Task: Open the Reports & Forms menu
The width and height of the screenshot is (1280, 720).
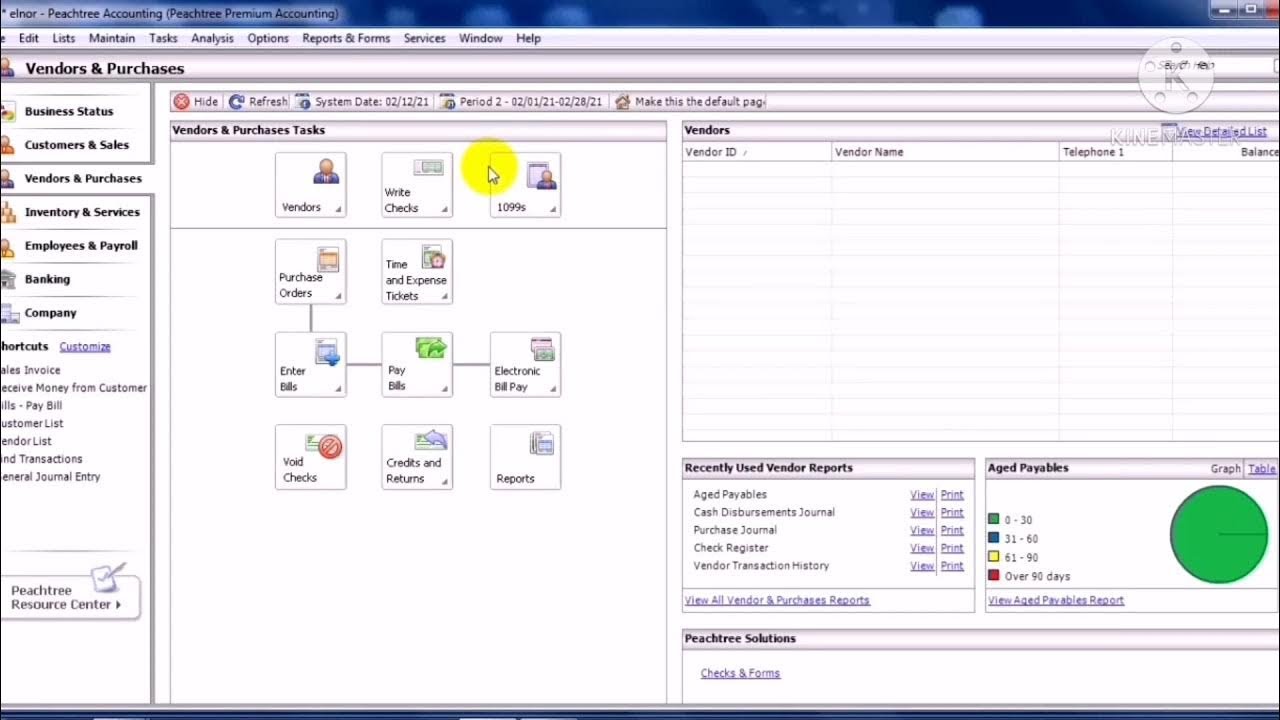Action: click(x=346, y=38)
